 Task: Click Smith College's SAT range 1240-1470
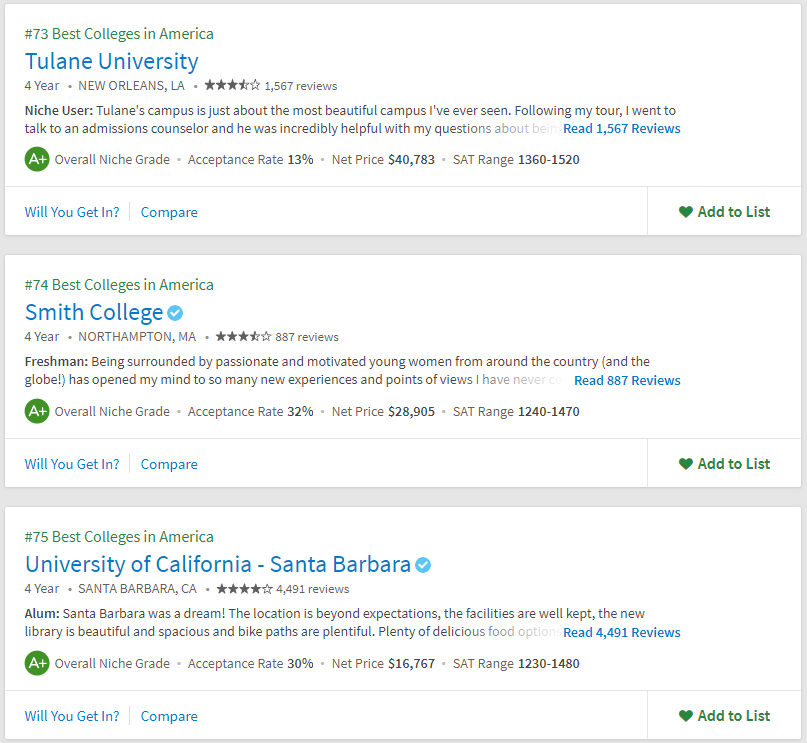[549, 412]
